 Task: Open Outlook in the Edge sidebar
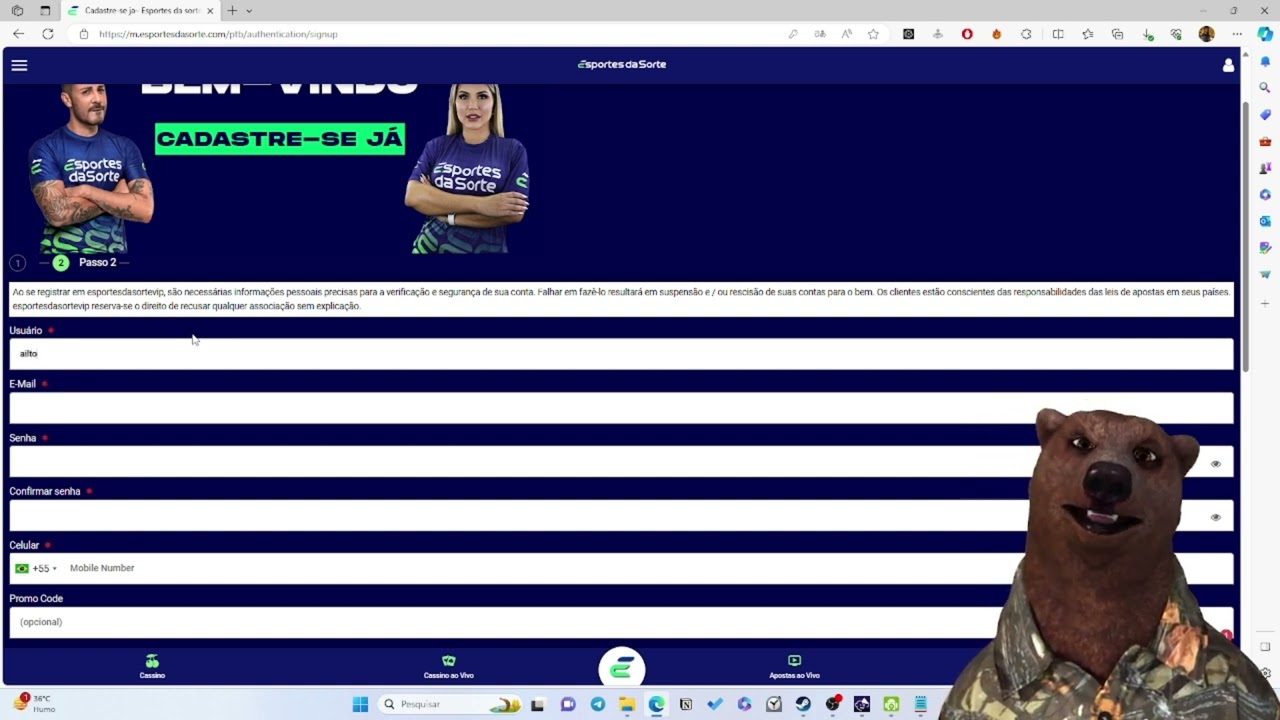[1265, 221]
